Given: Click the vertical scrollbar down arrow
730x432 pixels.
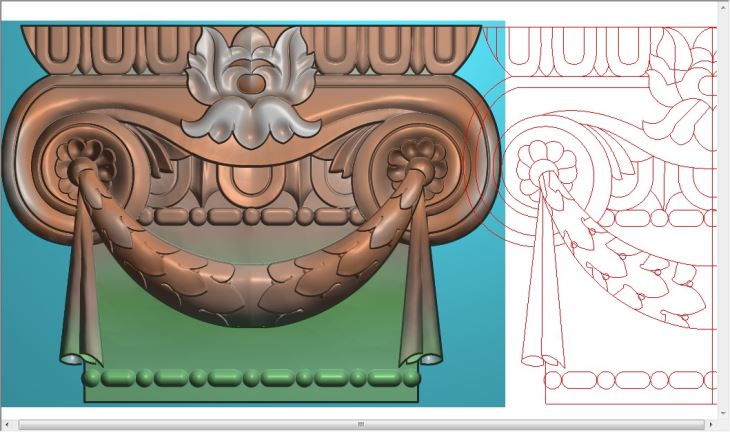Looking at the screenshot, I should point(723,410).
